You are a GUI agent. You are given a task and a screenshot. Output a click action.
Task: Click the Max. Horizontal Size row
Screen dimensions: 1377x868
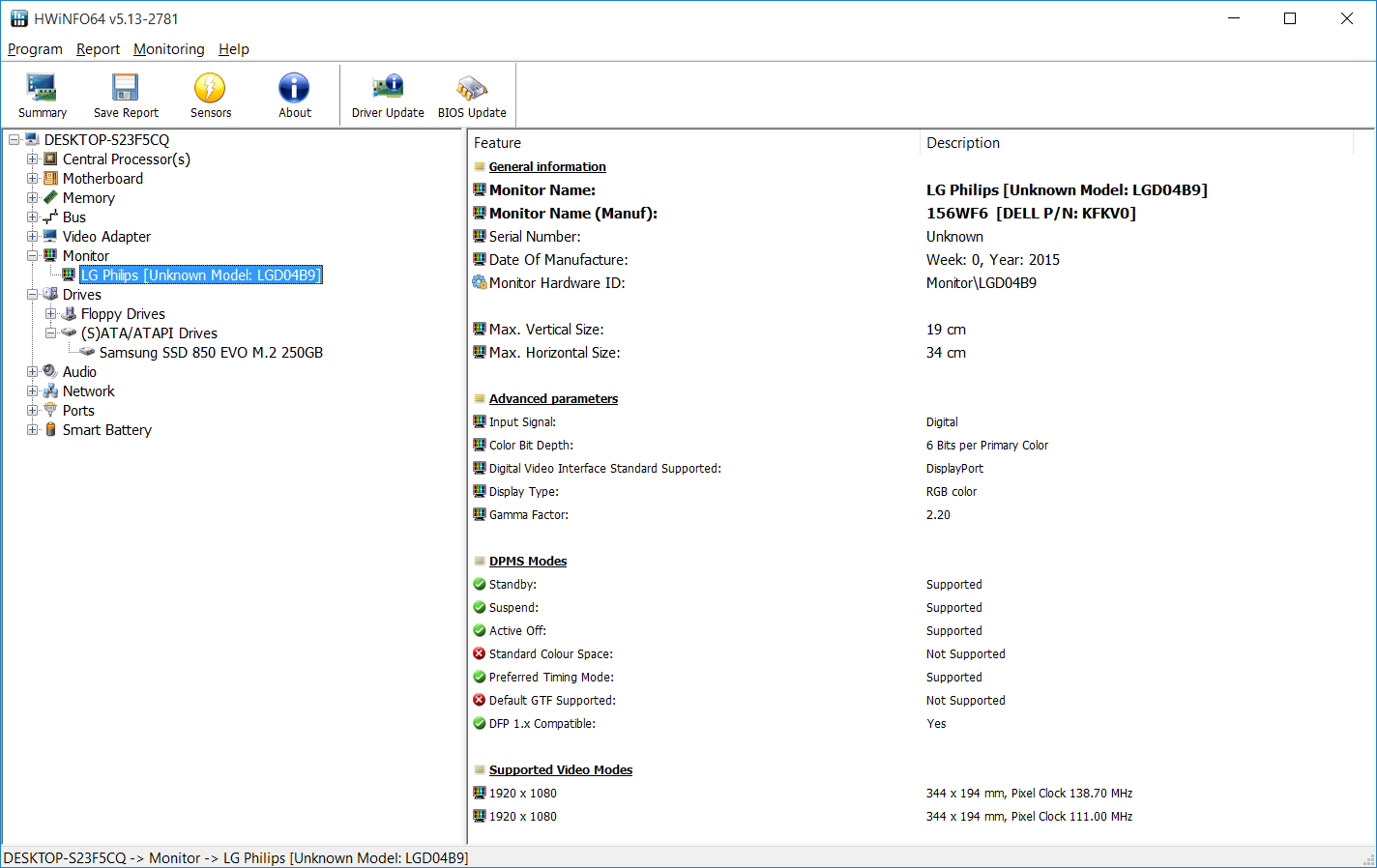click(x=922, y=352)
